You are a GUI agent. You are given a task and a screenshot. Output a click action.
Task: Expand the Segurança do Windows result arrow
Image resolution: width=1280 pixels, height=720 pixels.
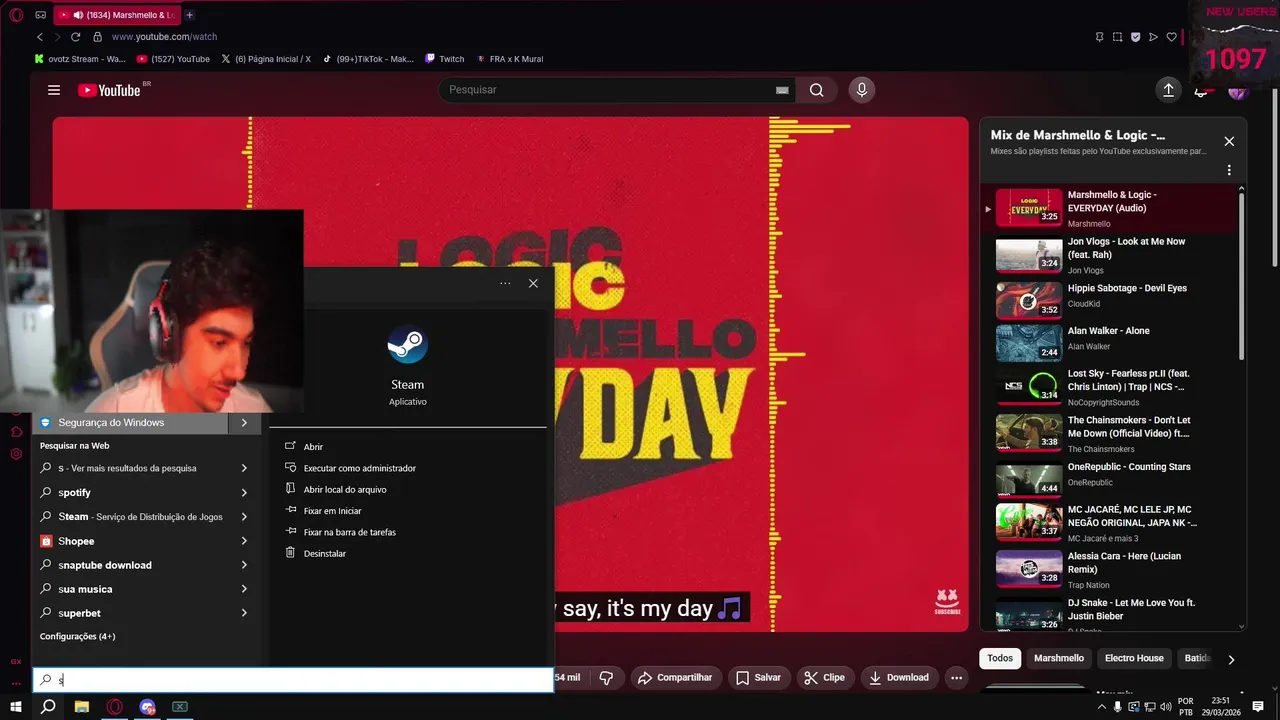tap(244, 423)
